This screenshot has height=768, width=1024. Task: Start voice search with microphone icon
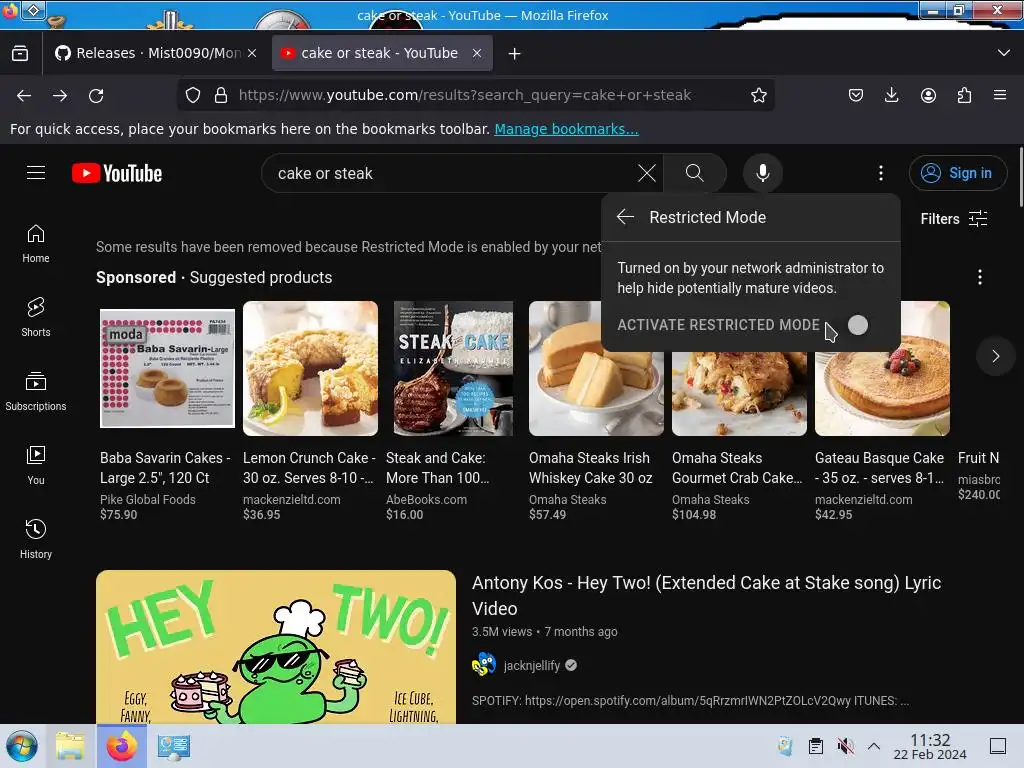[762, 173]
